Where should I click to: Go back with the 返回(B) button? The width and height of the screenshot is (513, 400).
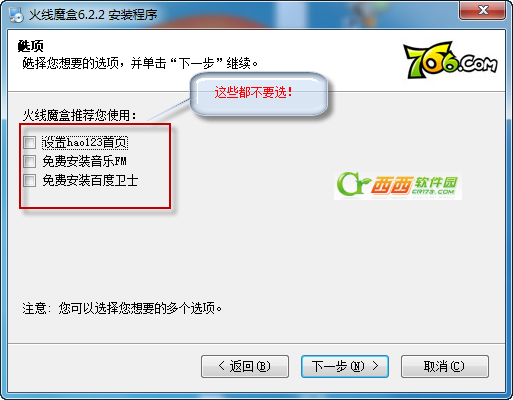pos(245,366)
